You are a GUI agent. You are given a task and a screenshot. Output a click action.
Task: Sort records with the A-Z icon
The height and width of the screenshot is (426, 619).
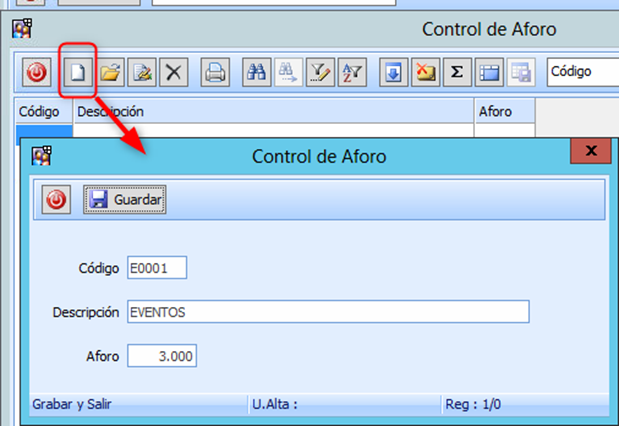pos(352,72)
